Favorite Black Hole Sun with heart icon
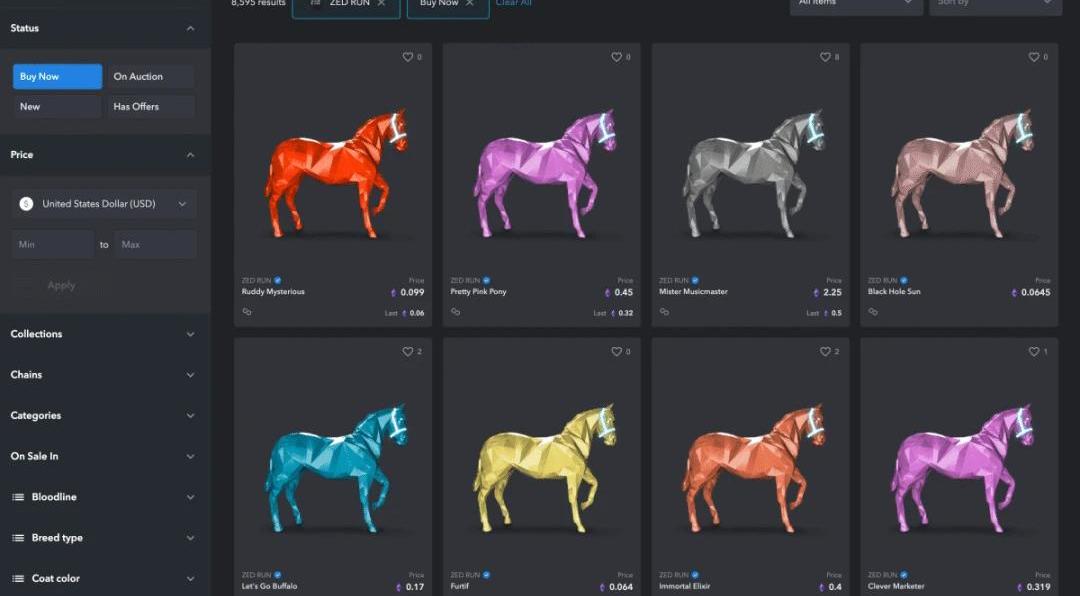 1034,57
